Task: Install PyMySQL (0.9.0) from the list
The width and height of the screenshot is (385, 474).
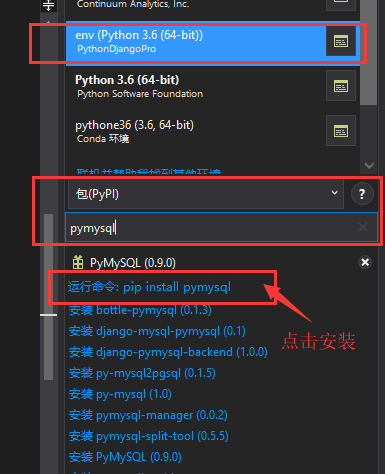Action: [x=125, y=457]
